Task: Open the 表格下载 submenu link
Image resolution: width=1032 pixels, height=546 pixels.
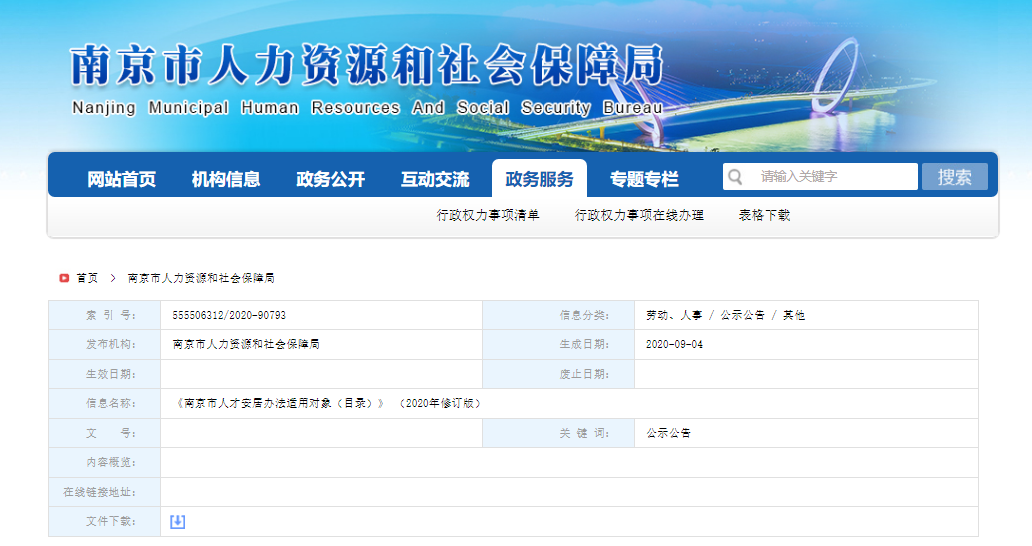Action: pos(764,215)
